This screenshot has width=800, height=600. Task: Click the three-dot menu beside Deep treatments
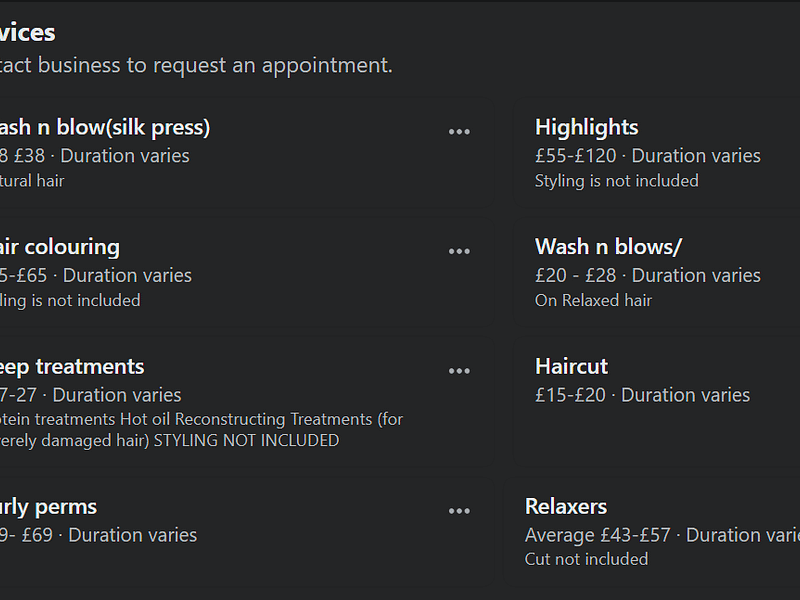pos(459,371)
